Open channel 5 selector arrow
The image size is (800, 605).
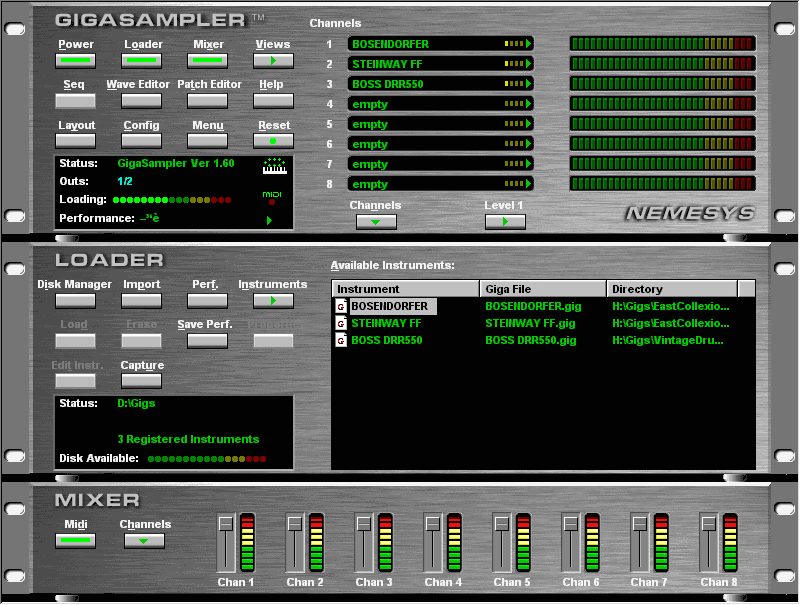(529, 124)
